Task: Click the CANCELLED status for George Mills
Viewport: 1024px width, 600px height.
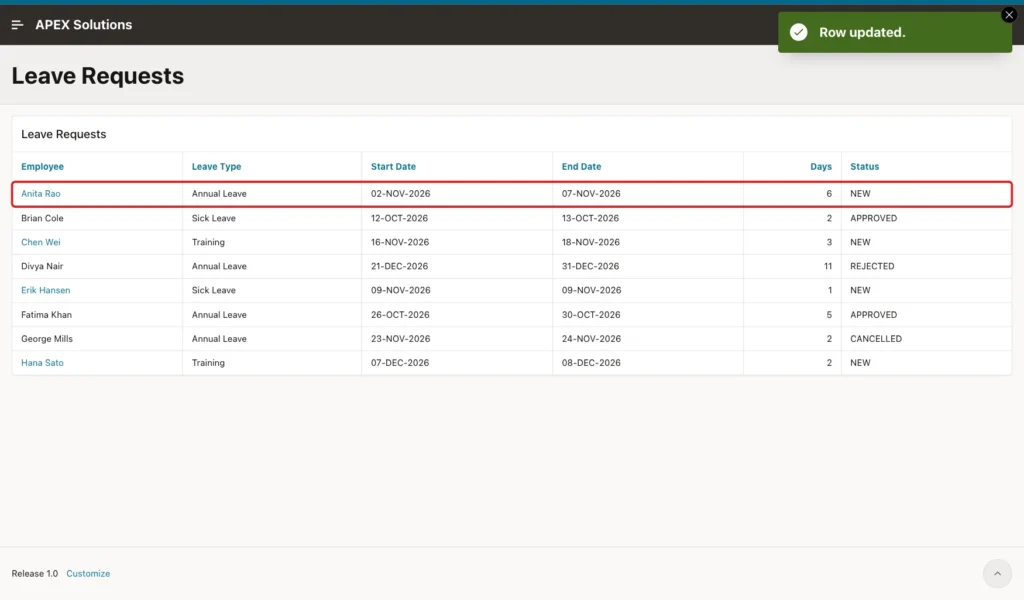Action: [876, 339]
